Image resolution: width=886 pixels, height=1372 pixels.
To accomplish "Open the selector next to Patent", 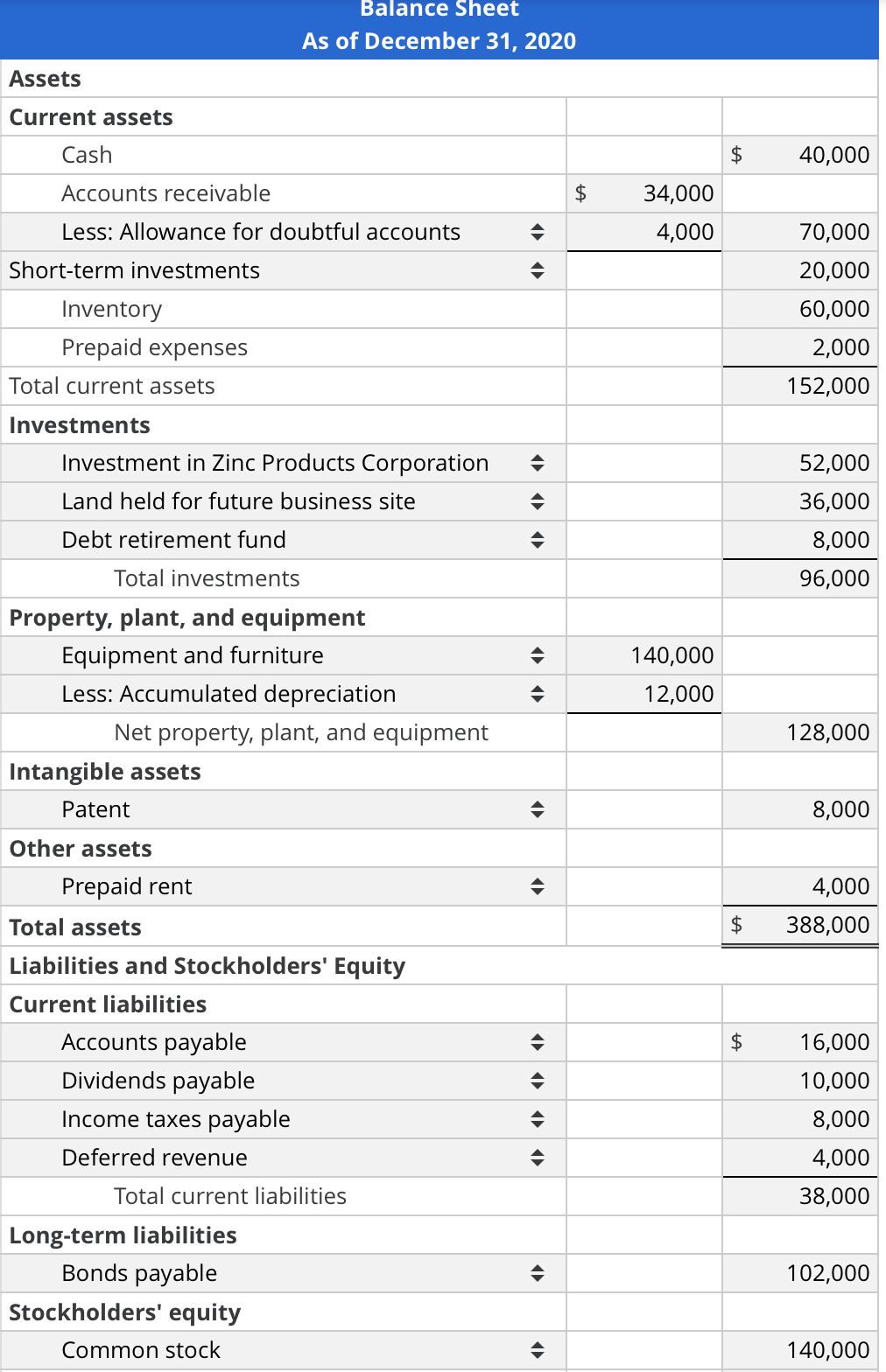I will click(x=537, y=809).
